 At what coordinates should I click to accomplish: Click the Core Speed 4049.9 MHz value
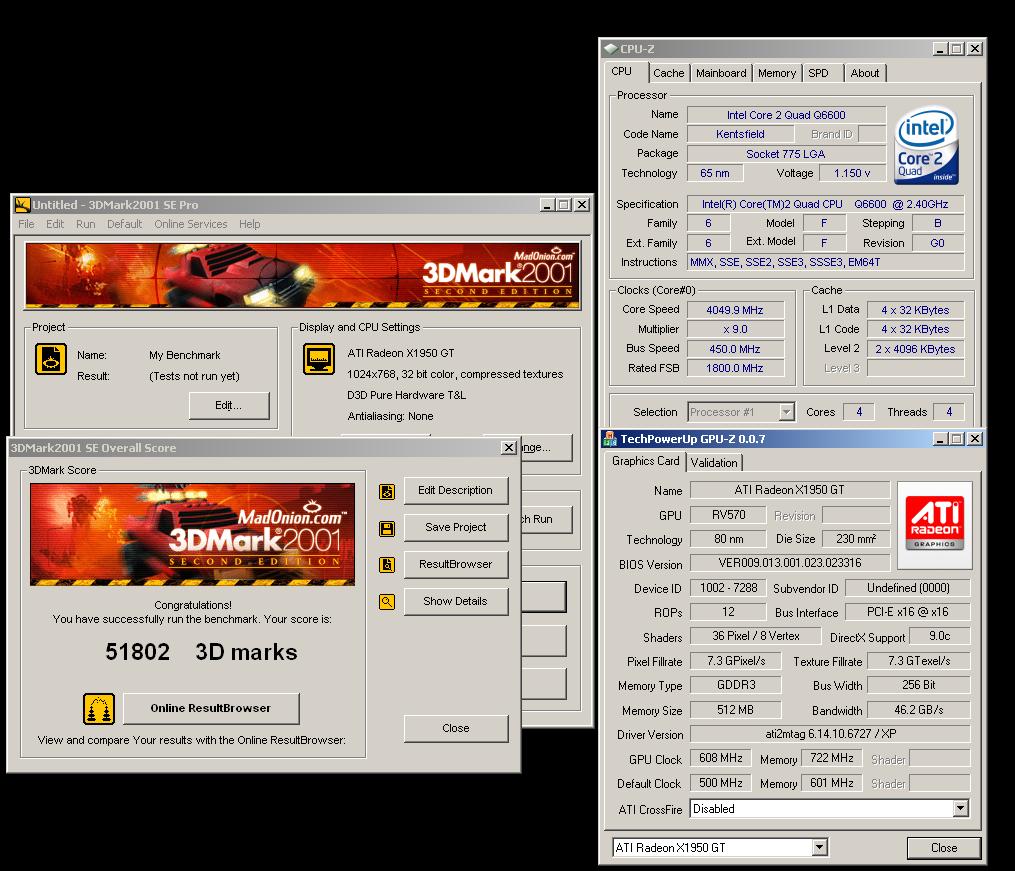(735, 310)
